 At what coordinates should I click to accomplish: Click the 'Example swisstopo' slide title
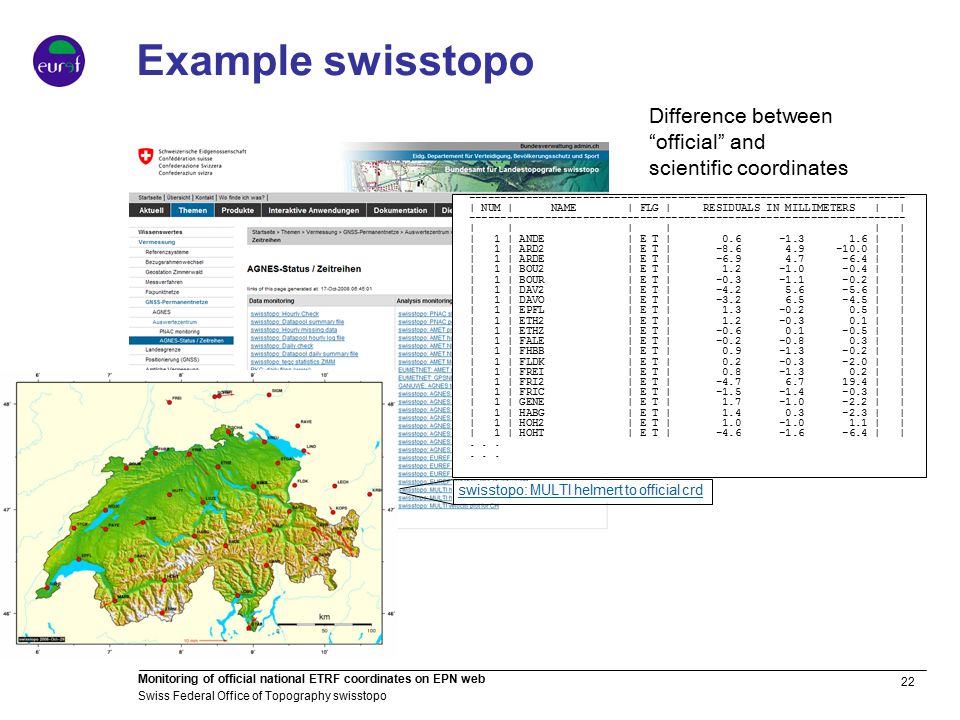pyautogui.click(x=335, y=61)
